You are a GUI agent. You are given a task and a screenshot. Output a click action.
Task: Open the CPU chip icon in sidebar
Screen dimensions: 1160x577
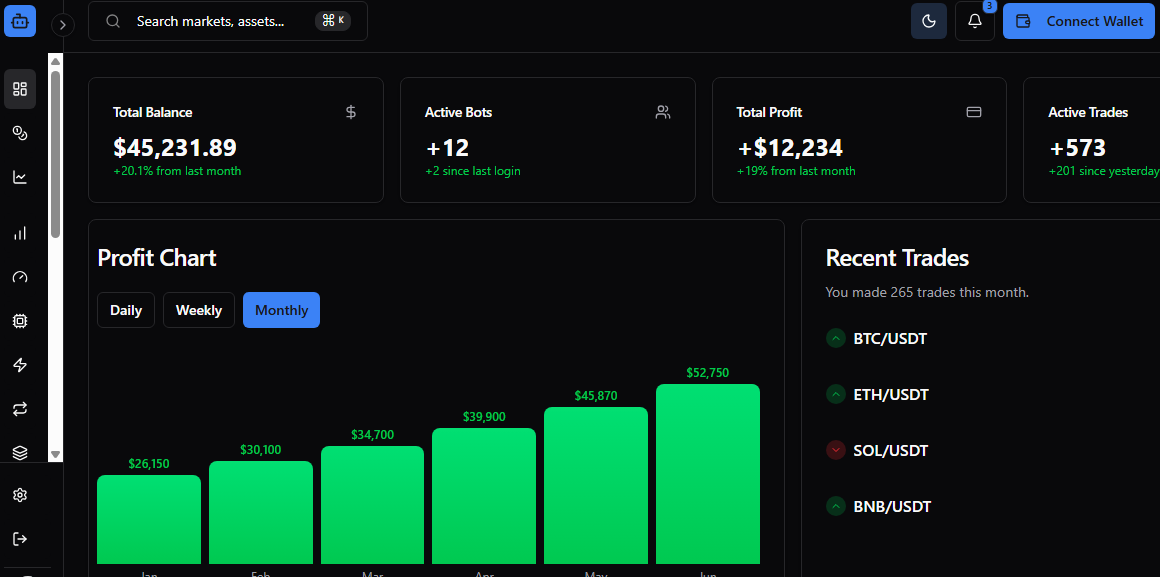[20, 321]
